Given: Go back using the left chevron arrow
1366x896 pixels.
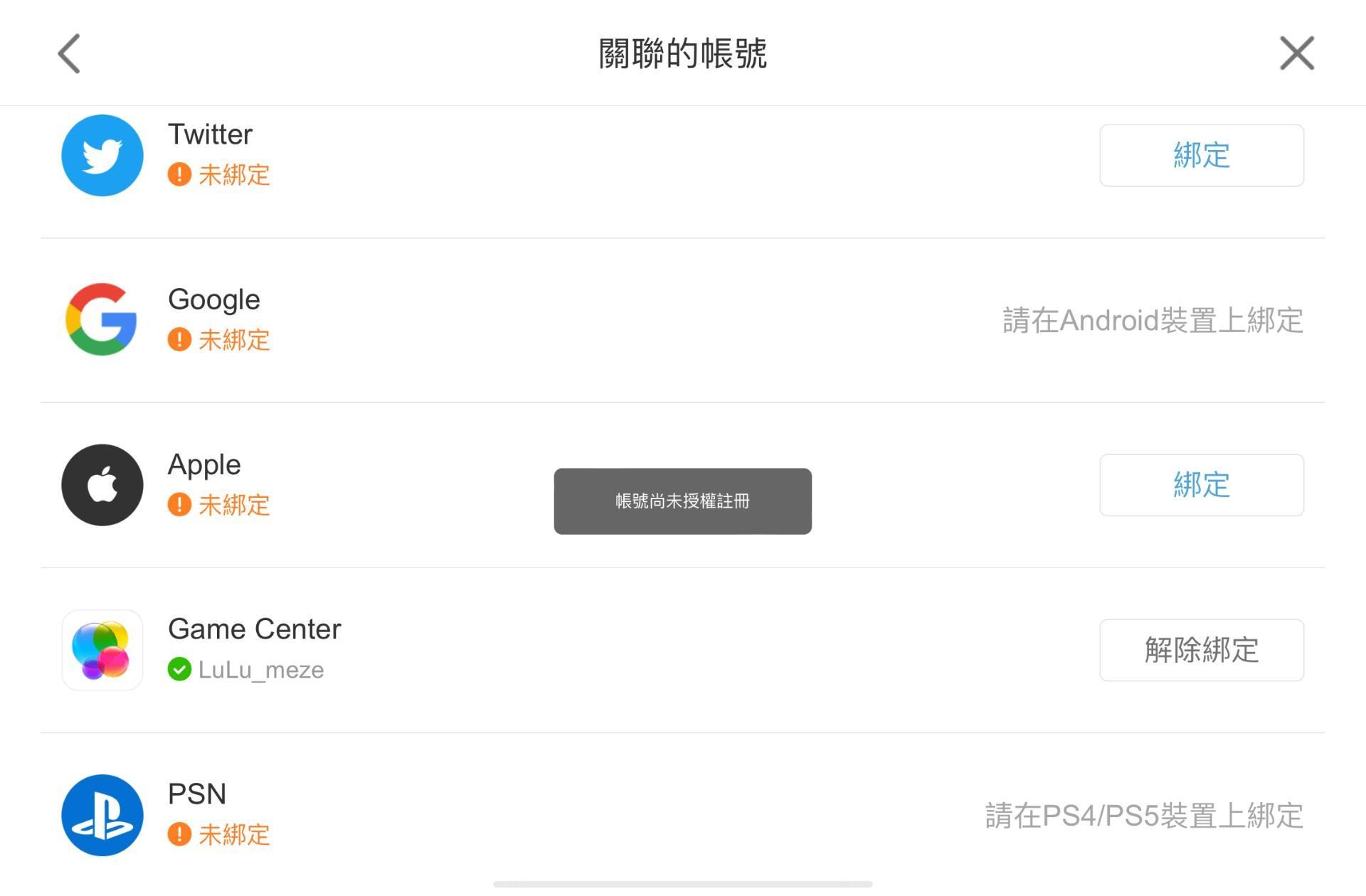Looking at the screenshot, I should (69, 53).
